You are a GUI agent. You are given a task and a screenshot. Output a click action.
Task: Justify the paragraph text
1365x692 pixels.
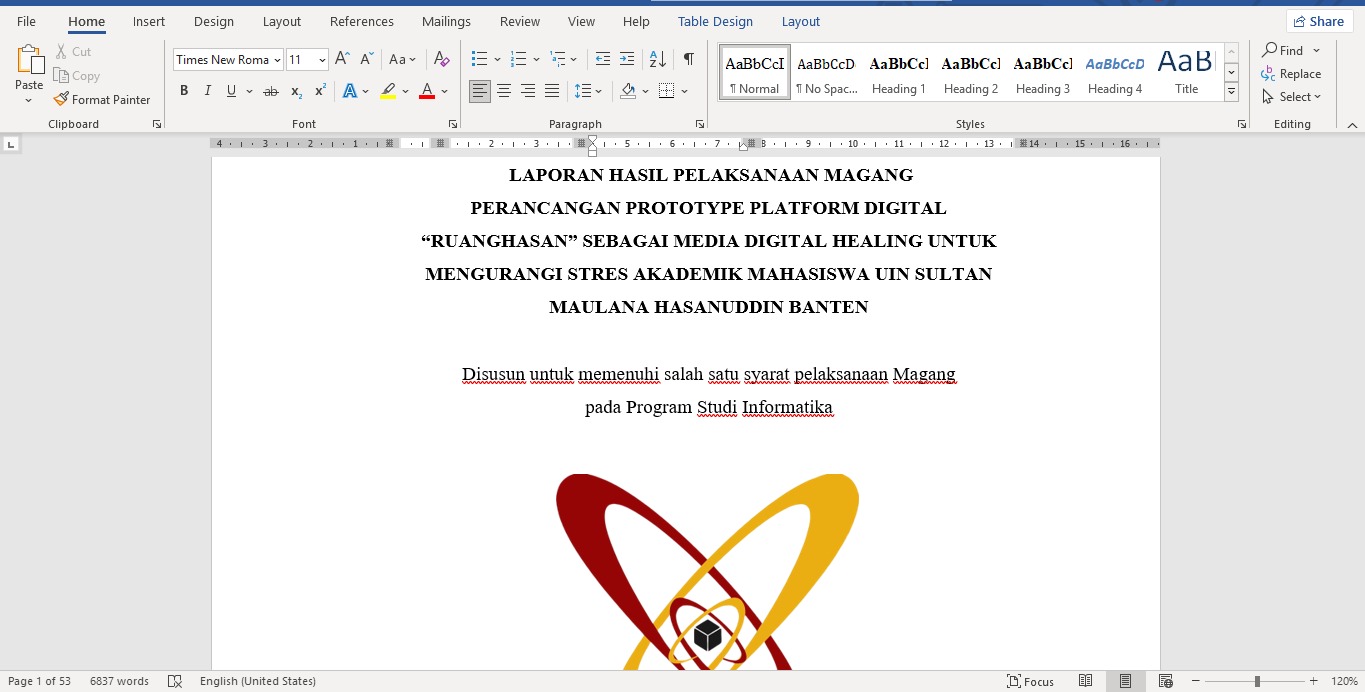click(x=552, y=91)
